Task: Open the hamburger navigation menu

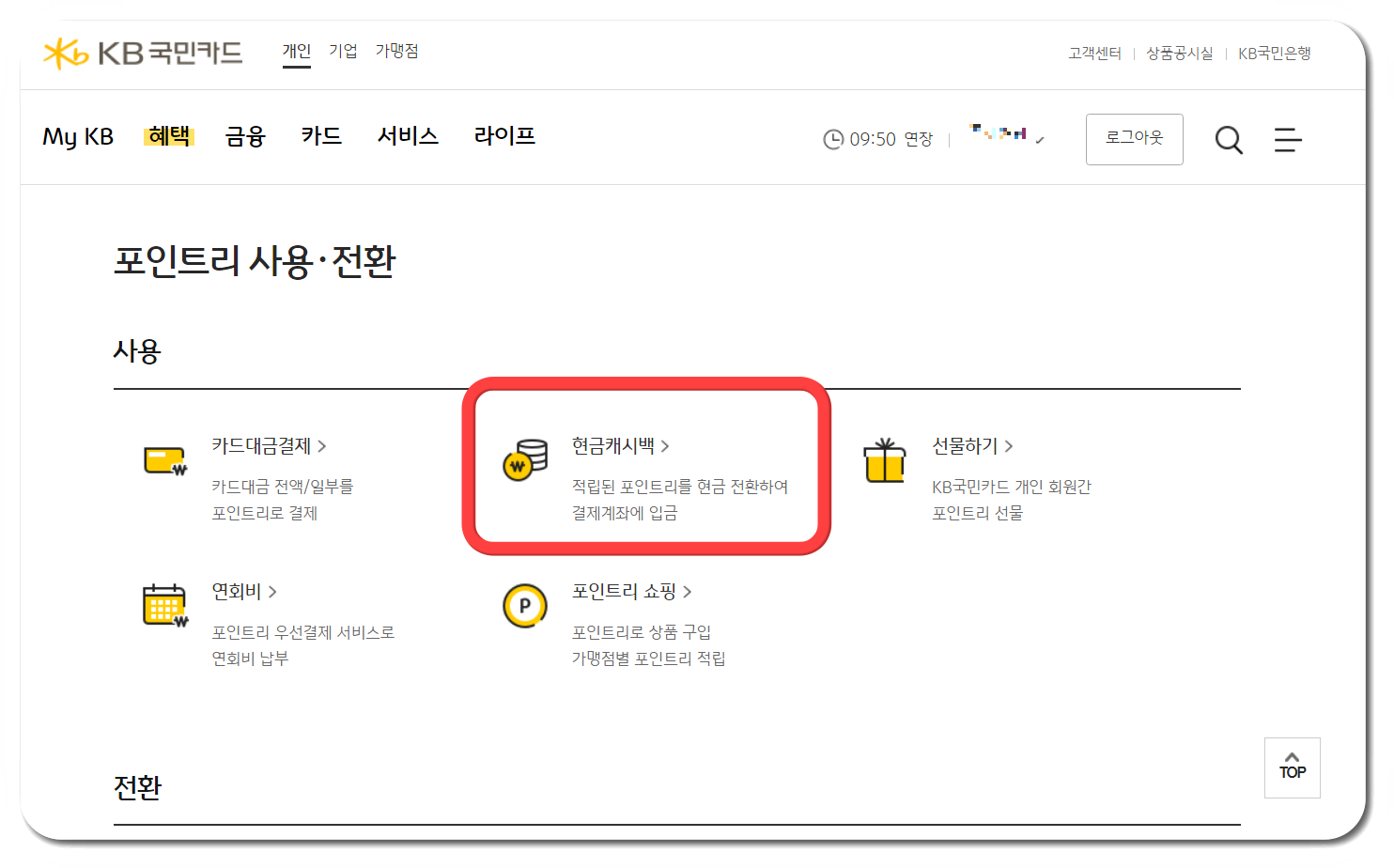Action: pos(1288,139)
